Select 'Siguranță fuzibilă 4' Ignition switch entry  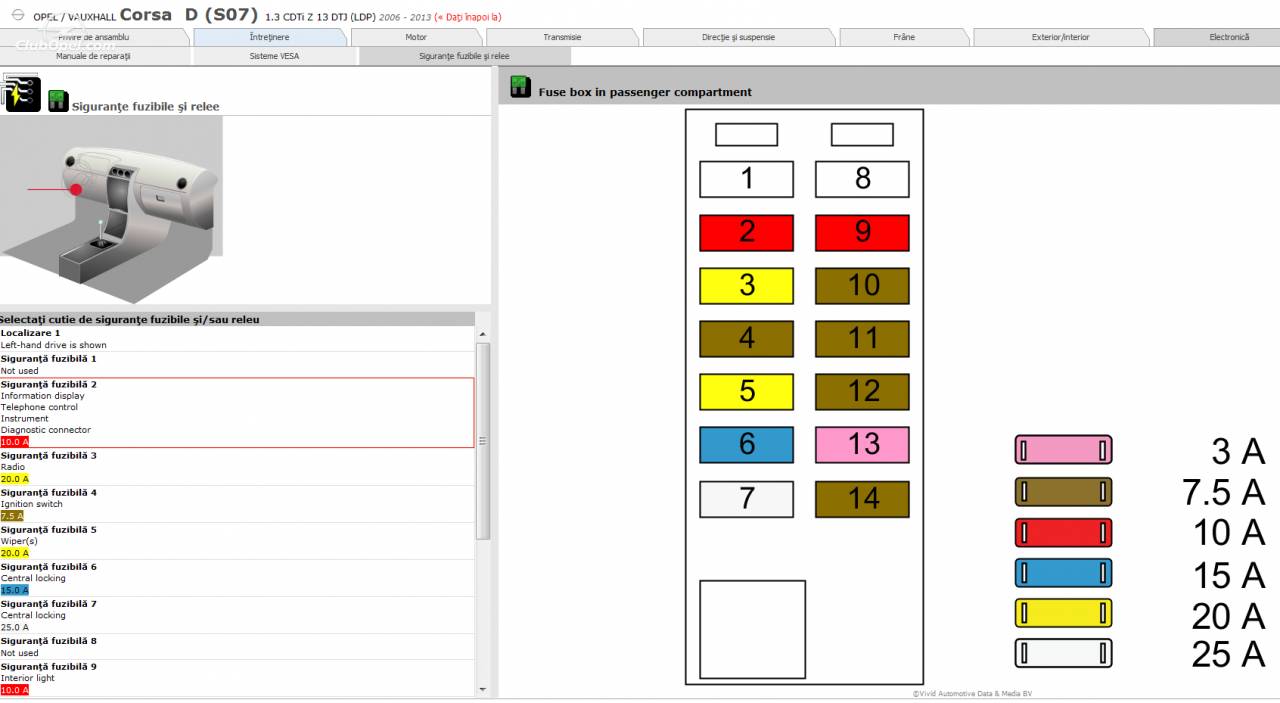click(237, 504)
